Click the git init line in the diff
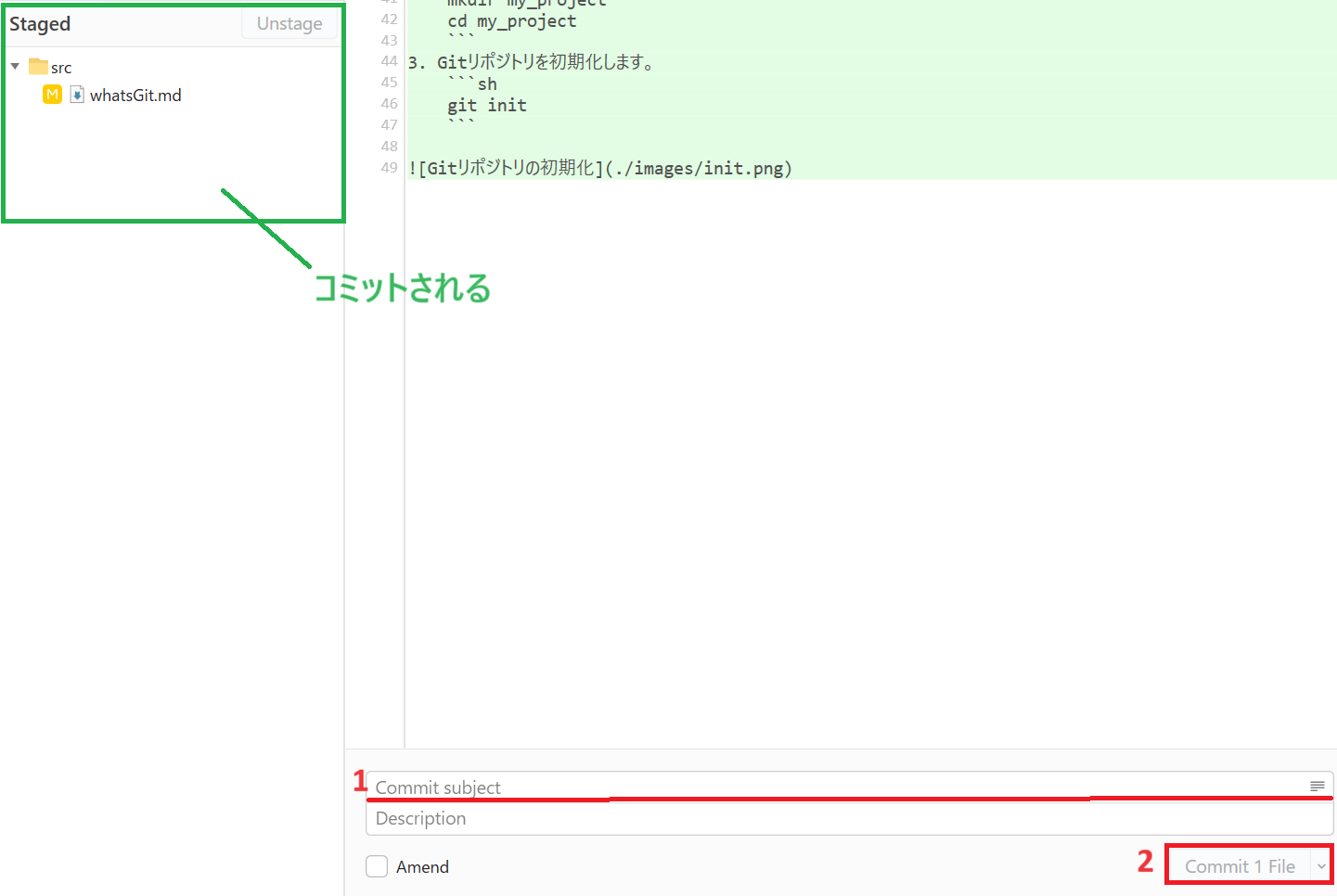Viewport: 1337px width, 896px height. 487,105
